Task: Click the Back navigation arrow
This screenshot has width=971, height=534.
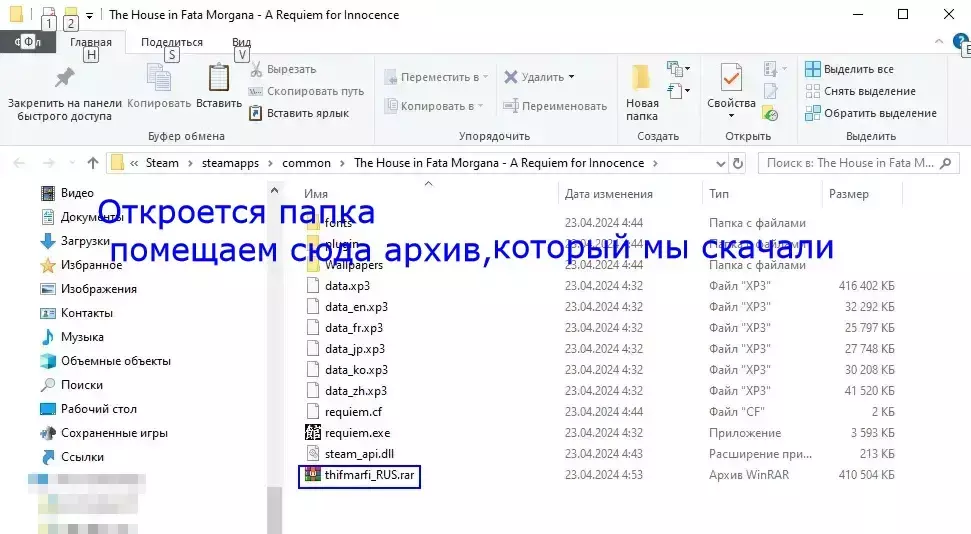Action: (x=19, y=163)
